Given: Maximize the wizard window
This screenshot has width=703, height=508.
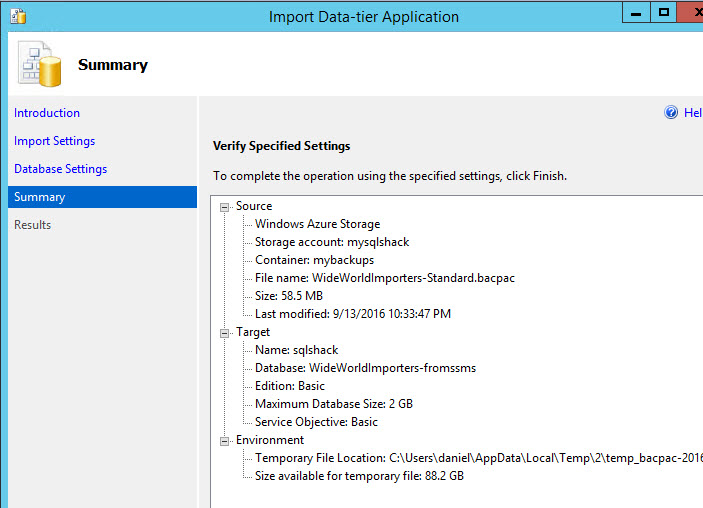Looking at the screenshot, I should coord(663,12).
